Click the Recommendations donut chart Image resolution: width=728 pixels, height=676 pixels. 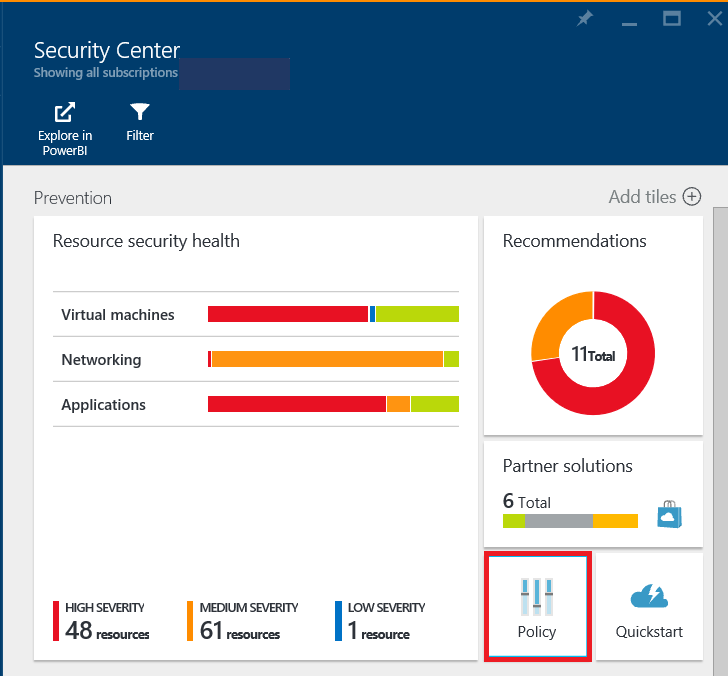(x=593, y=353)
